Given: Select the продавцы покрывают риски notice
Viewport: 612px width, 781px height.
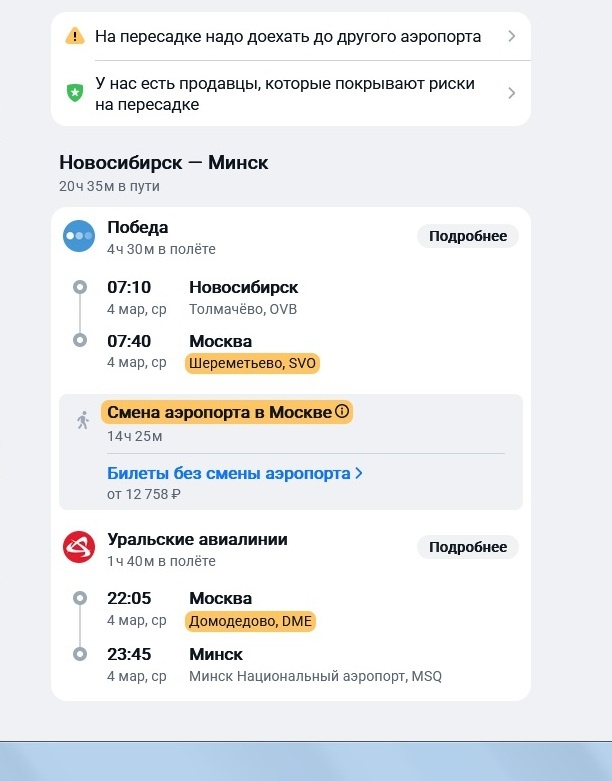Looking at the screenshot, I should coord(291,93).
